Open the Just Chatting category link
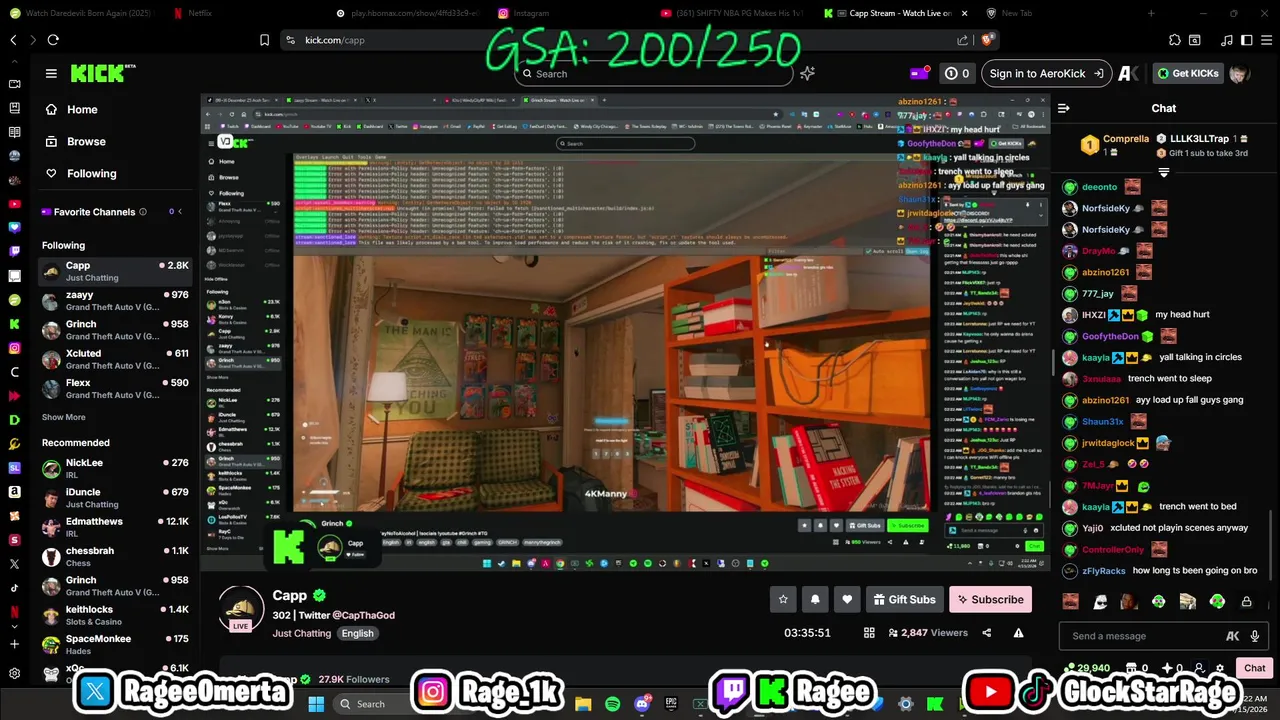 coord(301,633)
